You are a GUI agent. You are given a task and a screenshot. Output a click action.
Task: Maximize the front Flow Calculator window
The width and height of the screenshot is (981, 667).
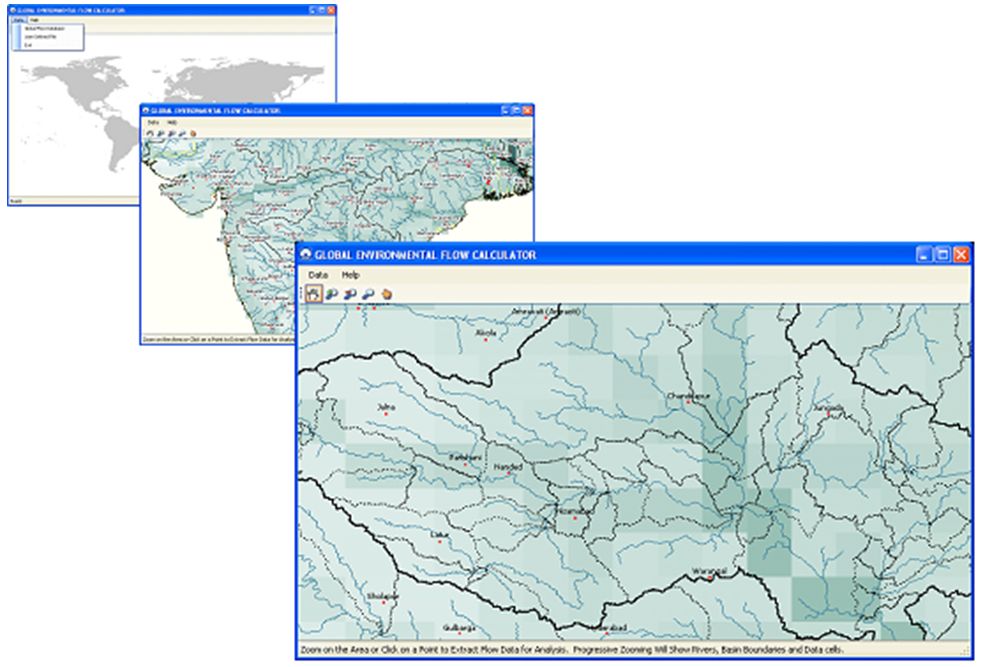[943, 255]
